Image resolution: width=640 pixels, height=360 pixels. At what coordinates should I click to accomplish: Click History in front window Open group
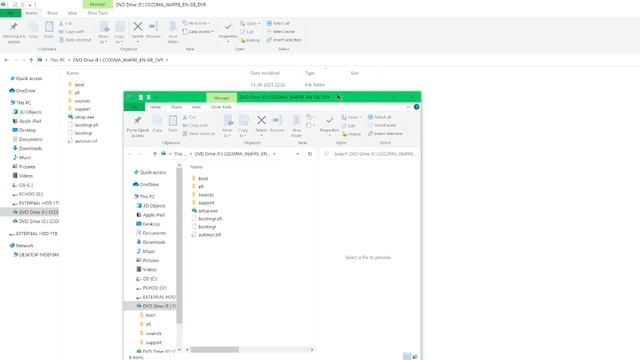(351, 134)
